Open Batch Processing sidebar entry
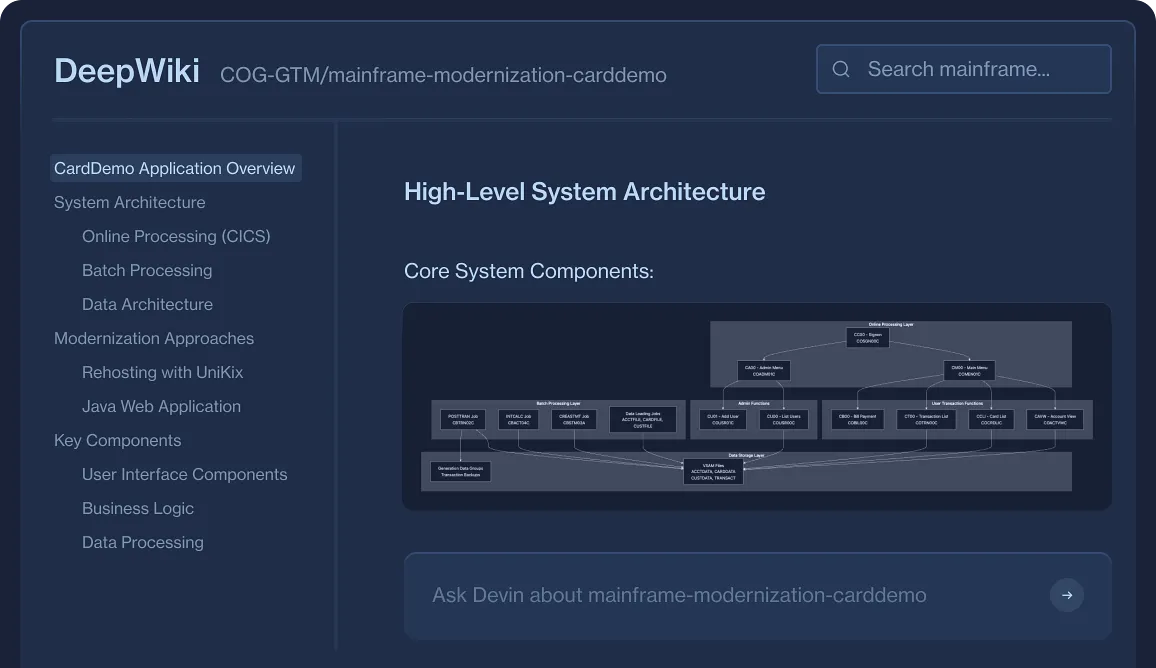This screenshot has height=668, width=1156. 147,270
